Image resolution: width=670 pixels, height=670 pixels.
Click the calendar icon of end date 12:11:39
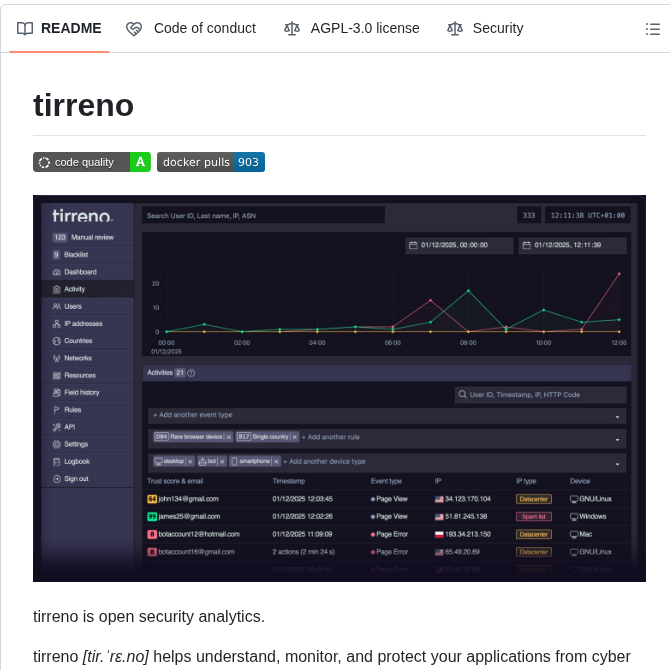526,245
